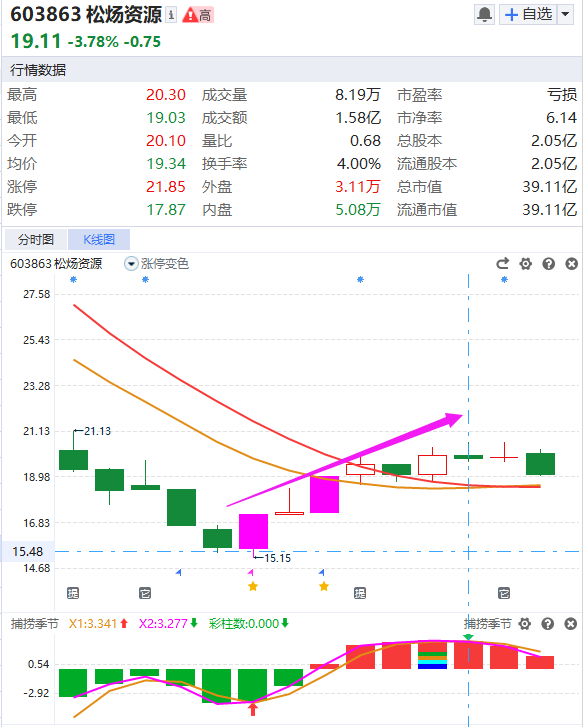The image size is (583, 727).
Task: Click the first blue snowflake event marker
Action: click(73, 280)
